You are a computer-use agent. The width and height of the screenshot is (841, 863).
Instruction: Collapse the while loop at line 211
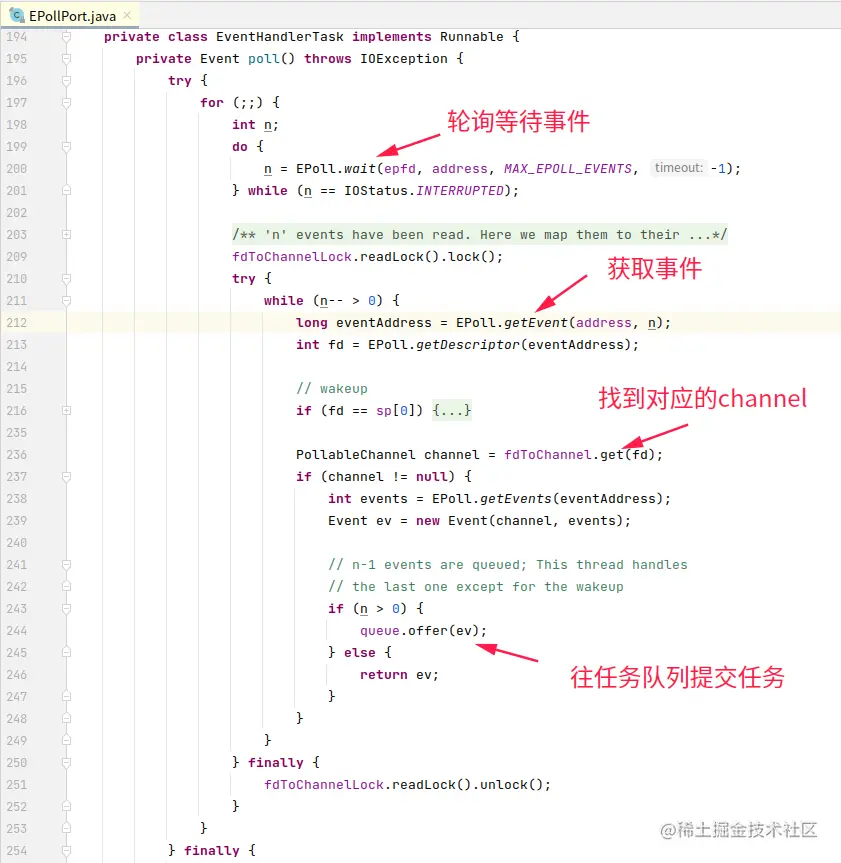66,301
